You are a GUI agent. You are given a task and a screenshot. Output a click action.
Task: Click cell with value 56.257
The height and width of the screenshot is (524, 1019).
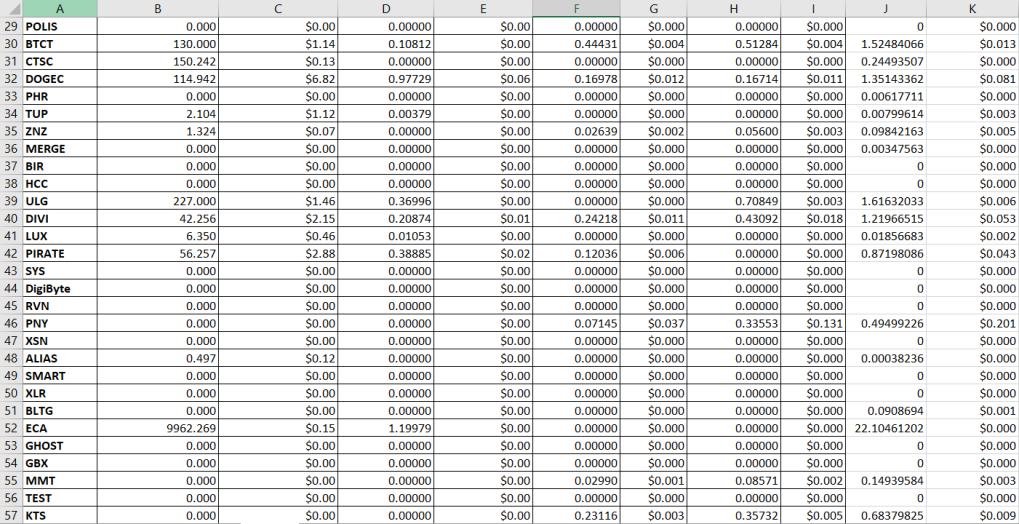[158, 254]
